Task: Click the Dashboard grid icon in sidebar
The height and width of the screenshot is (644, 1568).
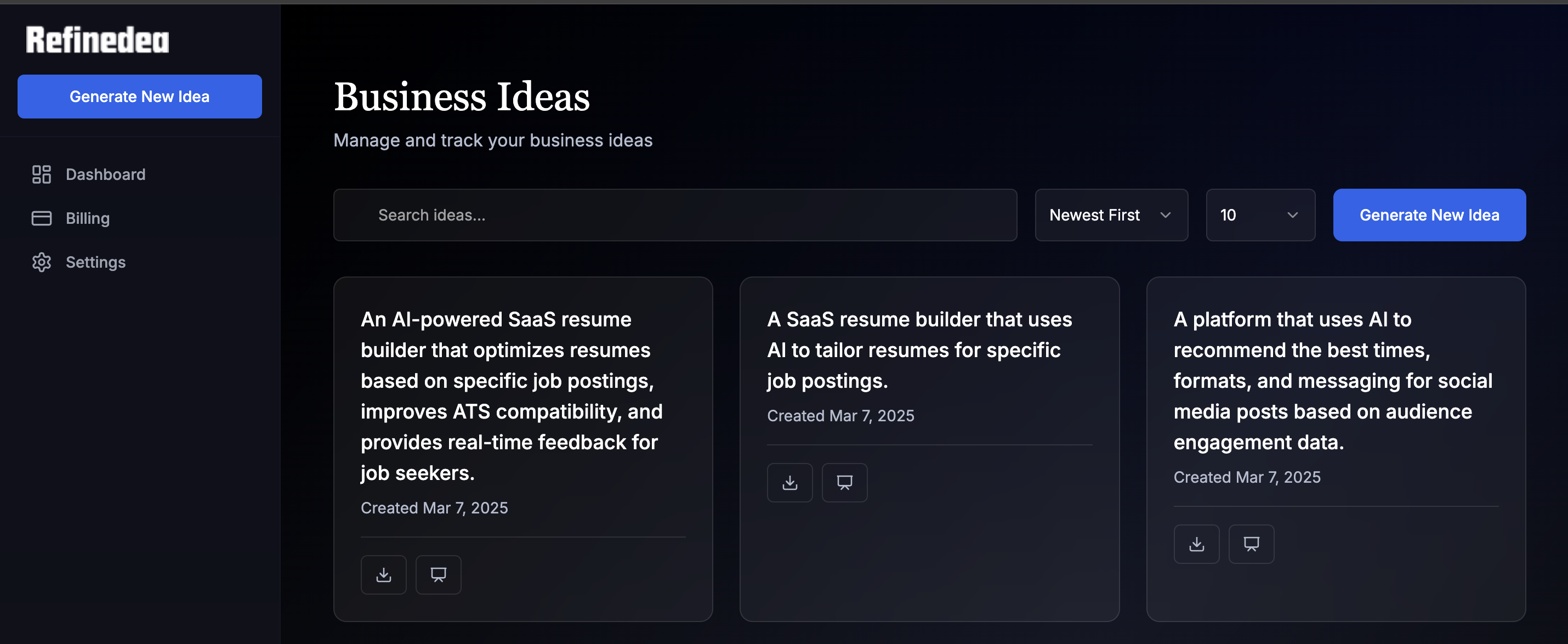Action: tap(41, 174)
